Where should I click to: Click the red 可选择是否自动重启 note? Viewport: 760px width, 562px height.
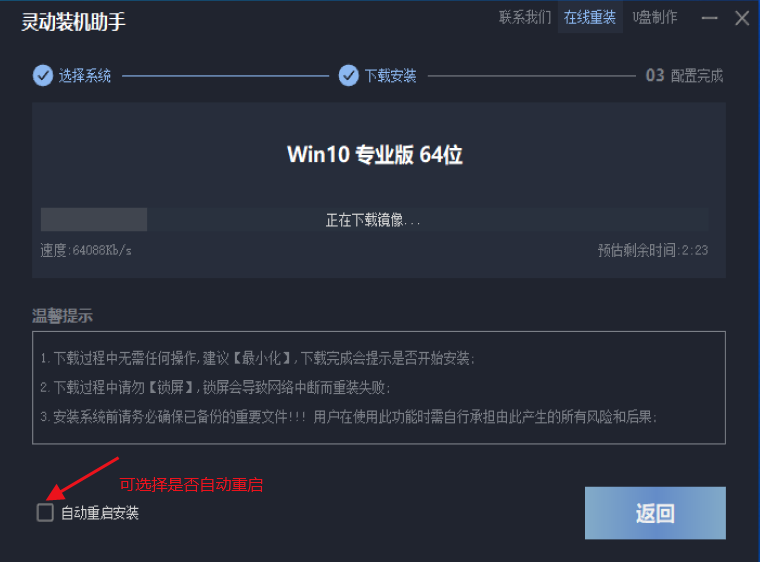(191, 484)
